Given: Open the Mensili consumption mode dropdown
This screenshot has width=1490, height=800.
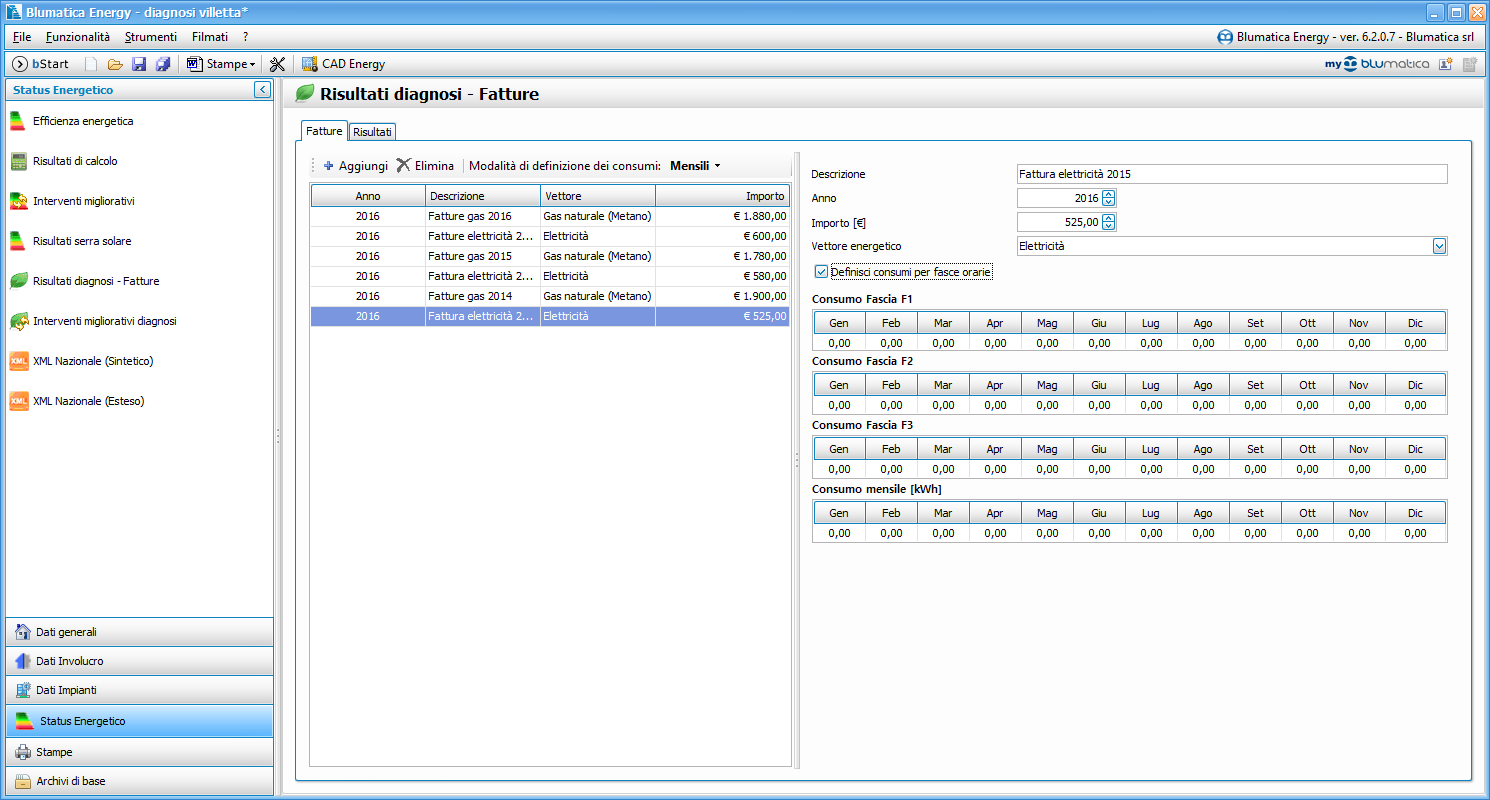Looking at the screenshot, I should (x=695, y=166).
